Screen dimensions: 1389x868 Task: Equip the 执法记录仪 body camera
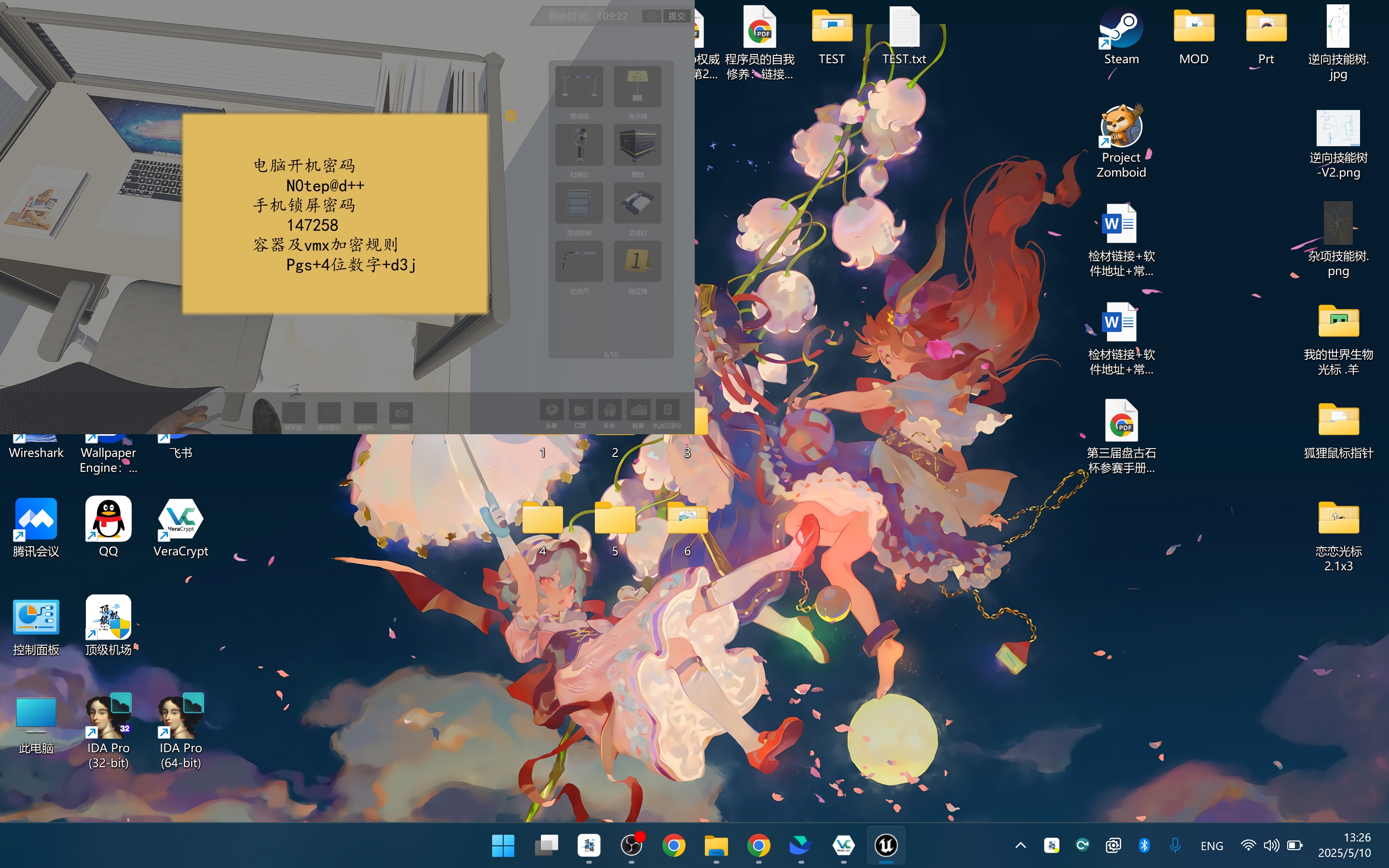coord(667,410)
